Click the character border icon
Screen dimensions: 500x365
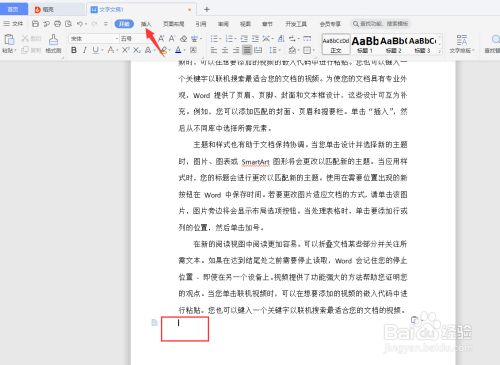point(193,50)
